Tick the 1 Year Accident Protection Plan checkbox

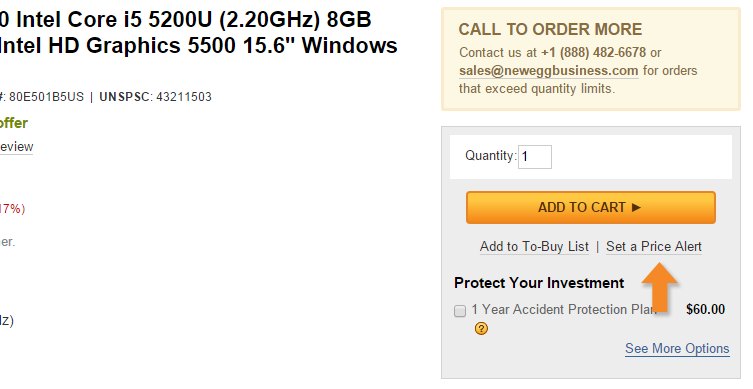tap(460, 311)
